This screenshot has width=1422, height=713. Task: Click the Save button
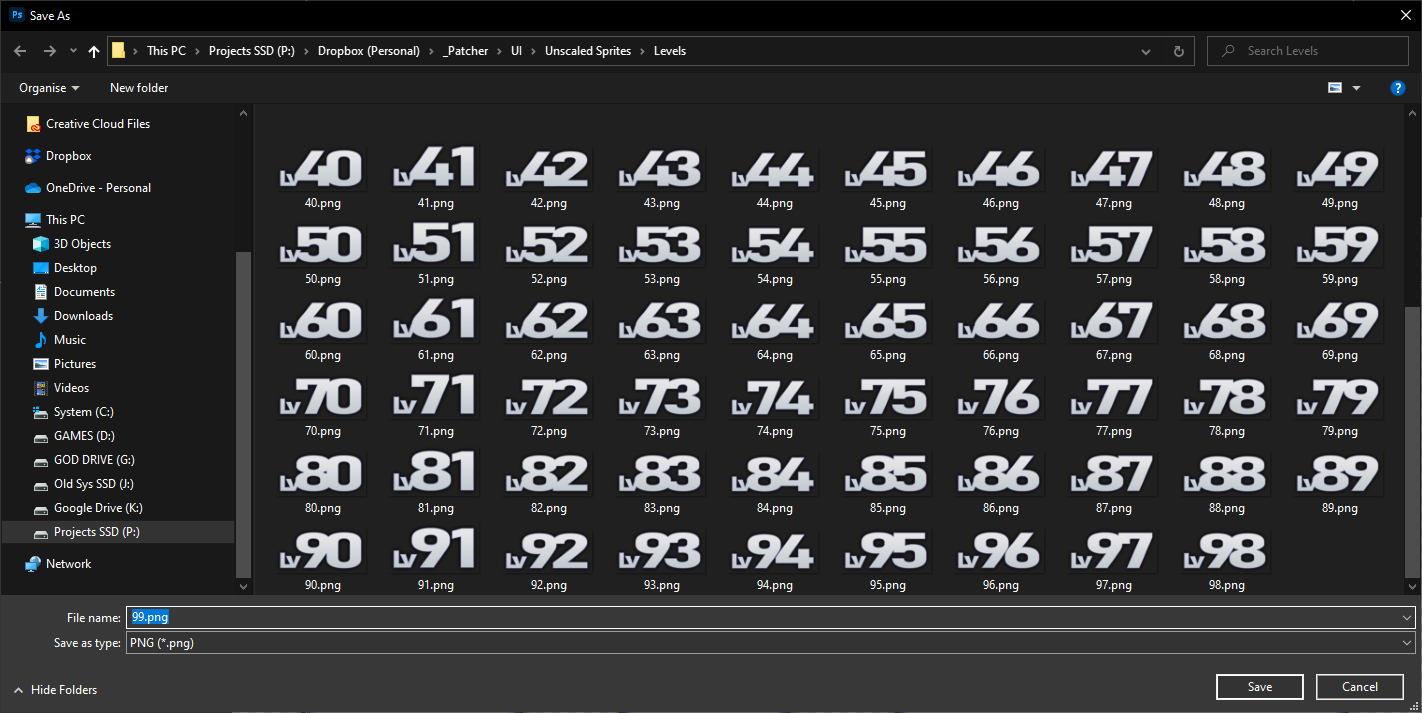pos(1259,687)
